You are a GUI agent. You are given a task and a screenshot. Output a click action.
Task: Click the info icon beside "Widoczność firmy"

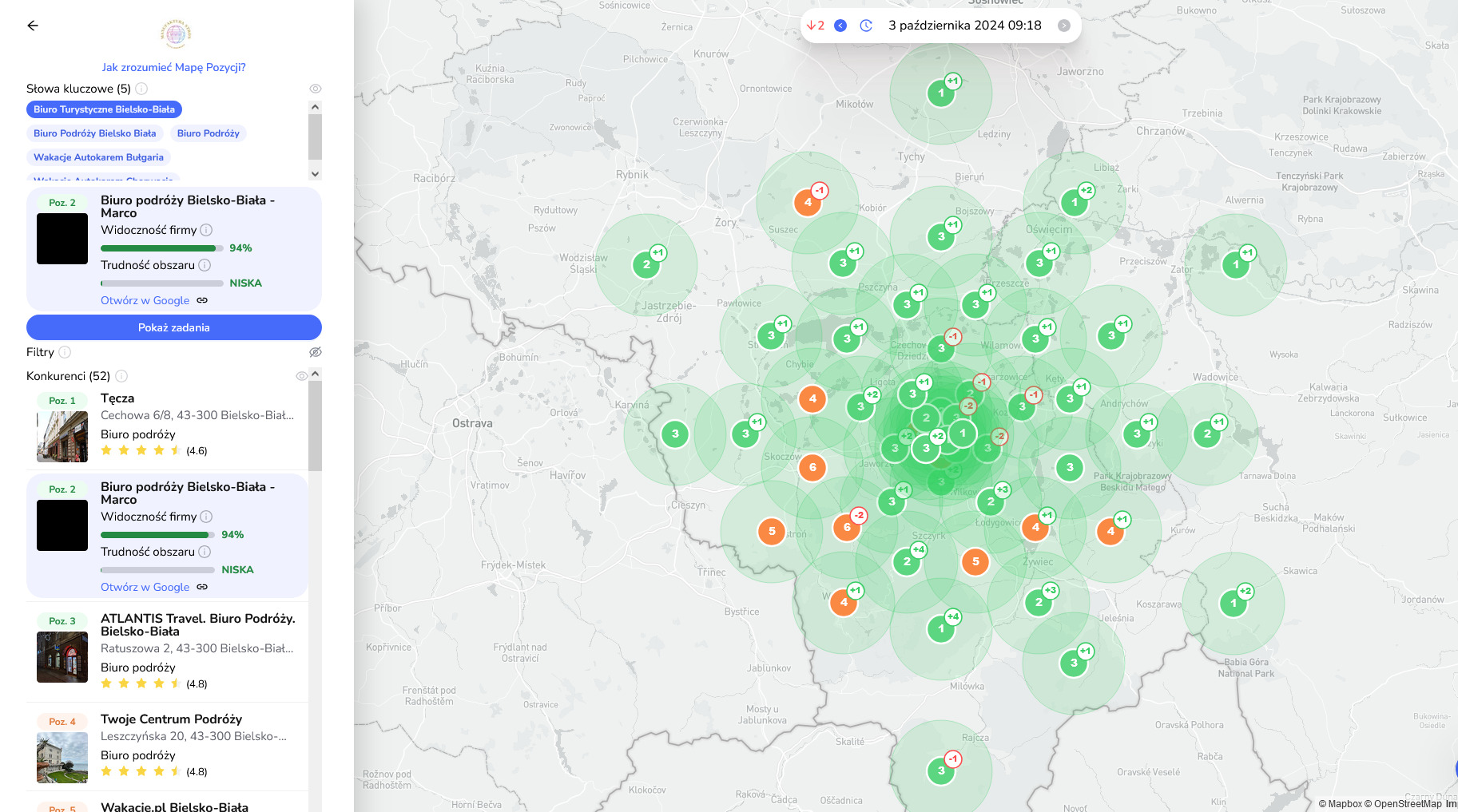click(x=206, y=230)
